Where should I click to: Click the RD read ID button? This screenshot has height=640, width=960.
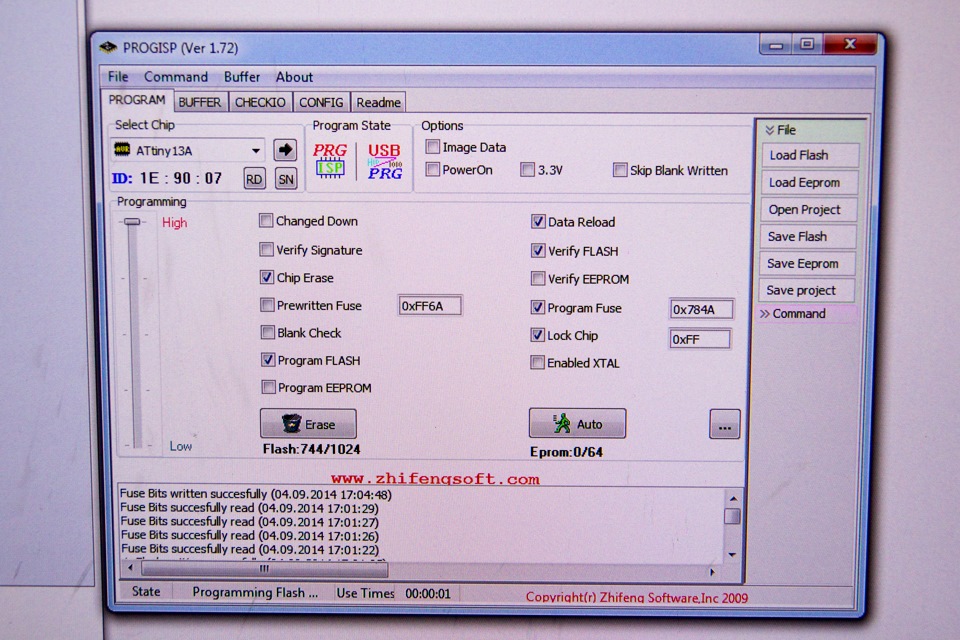click(254, 179)
